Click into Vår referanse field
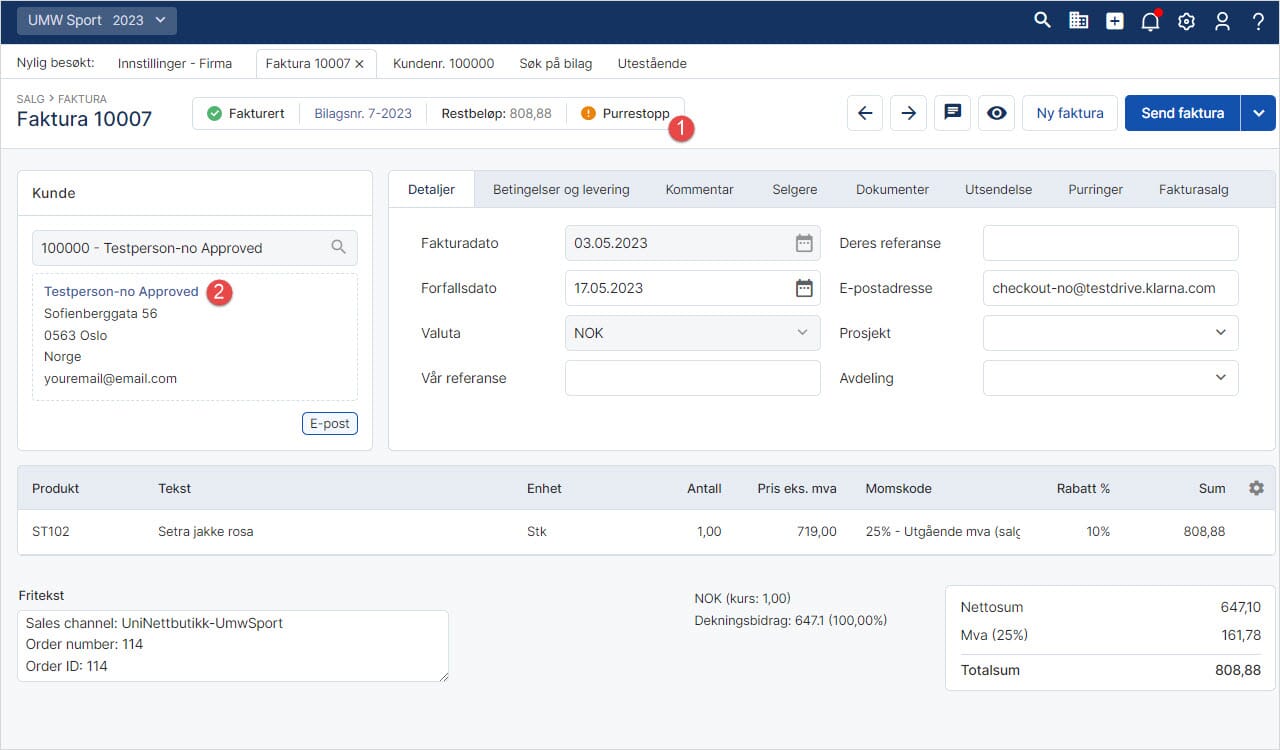Image resolution: width=1280 pixels, height=750 pixels. tap(692, 378)
